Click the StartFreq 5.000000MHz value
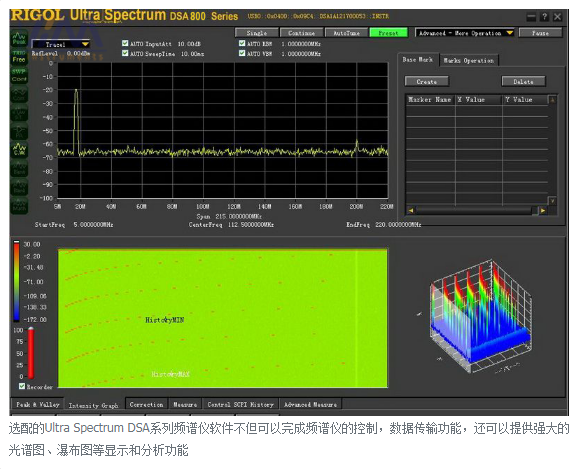The width and height of the screenshot is (578, 469). click(x=93, y=224)
